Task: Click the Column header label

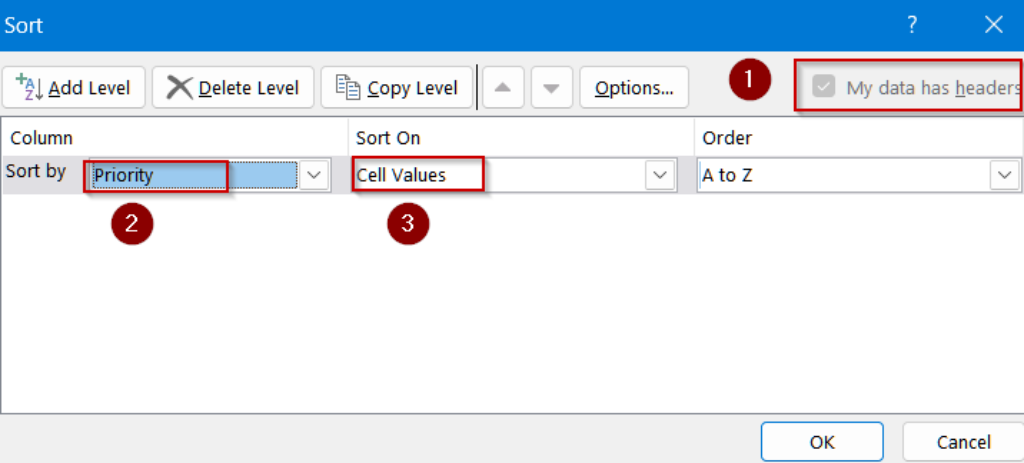Action: click(x=41, y=138)
